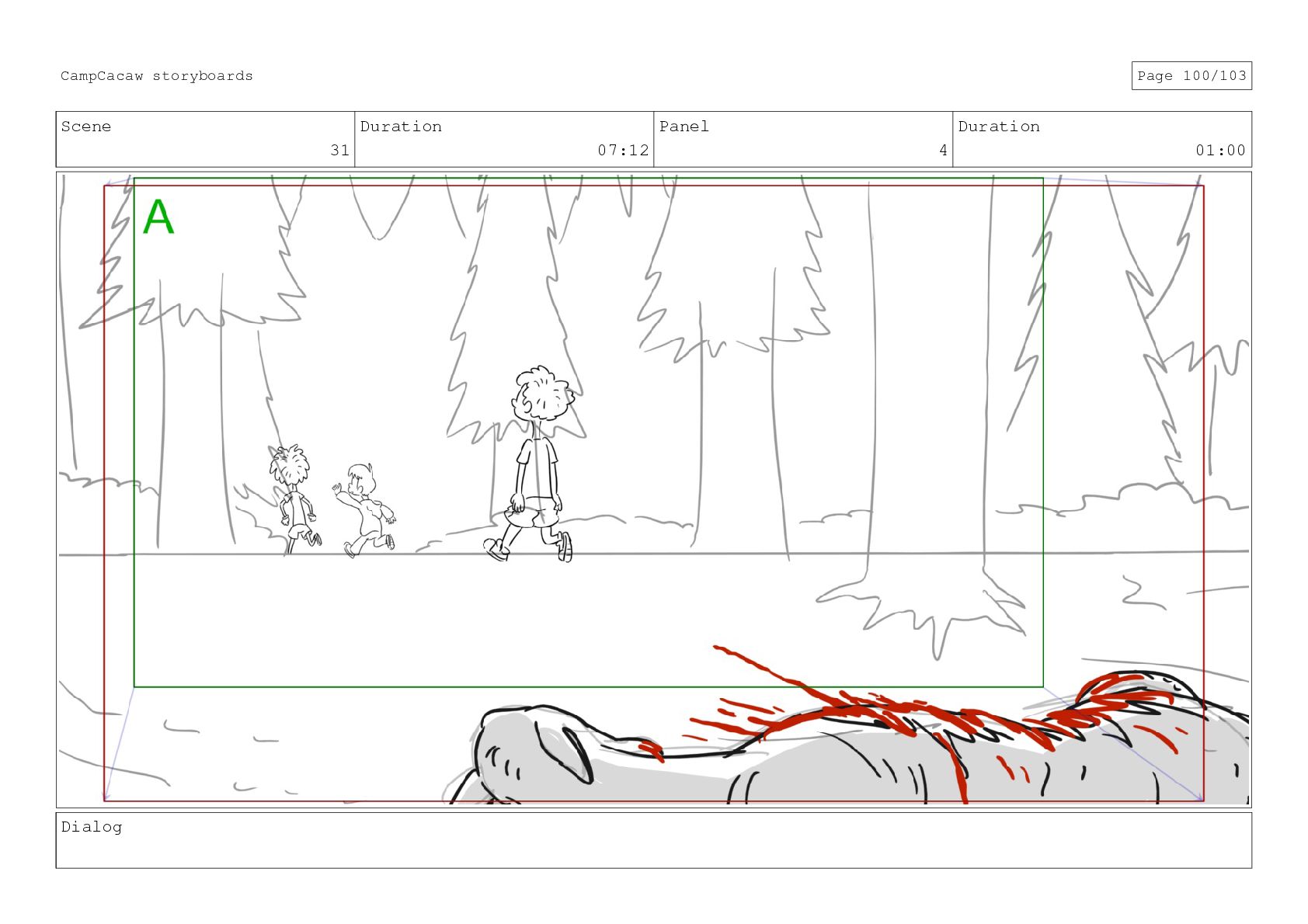Click the 'Panel' header label
The image size is (1308, 924).
(x=684, y=127)
